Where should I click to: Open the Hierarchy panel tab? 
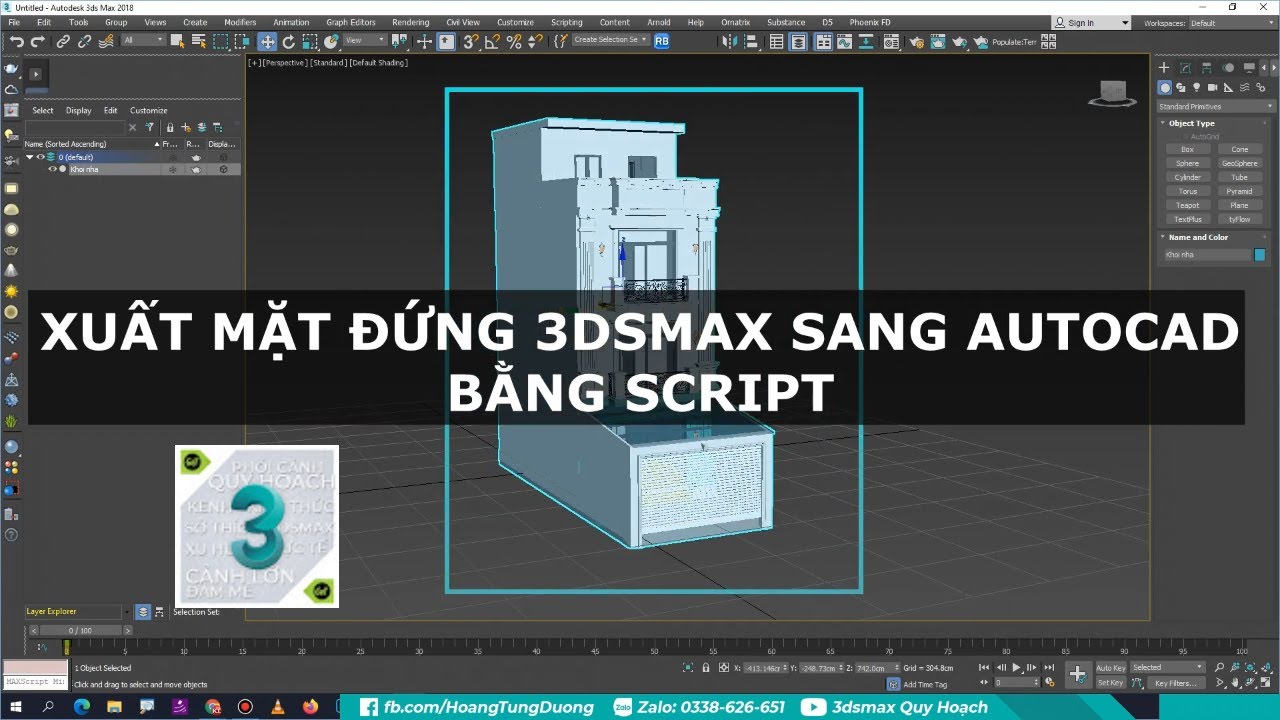1207,68
